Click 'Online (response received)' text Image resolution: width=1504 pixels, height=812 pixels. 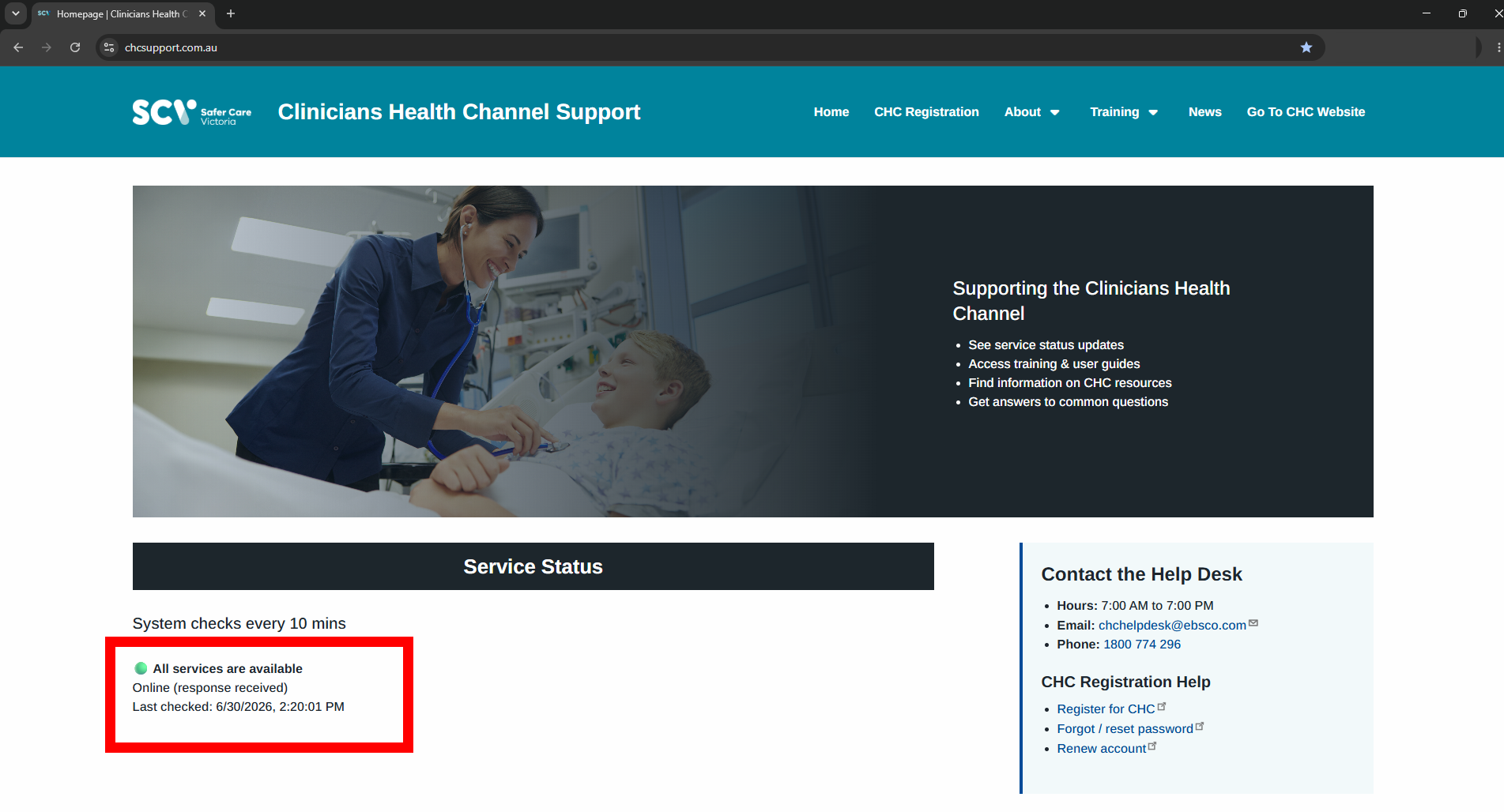(210, 688)
